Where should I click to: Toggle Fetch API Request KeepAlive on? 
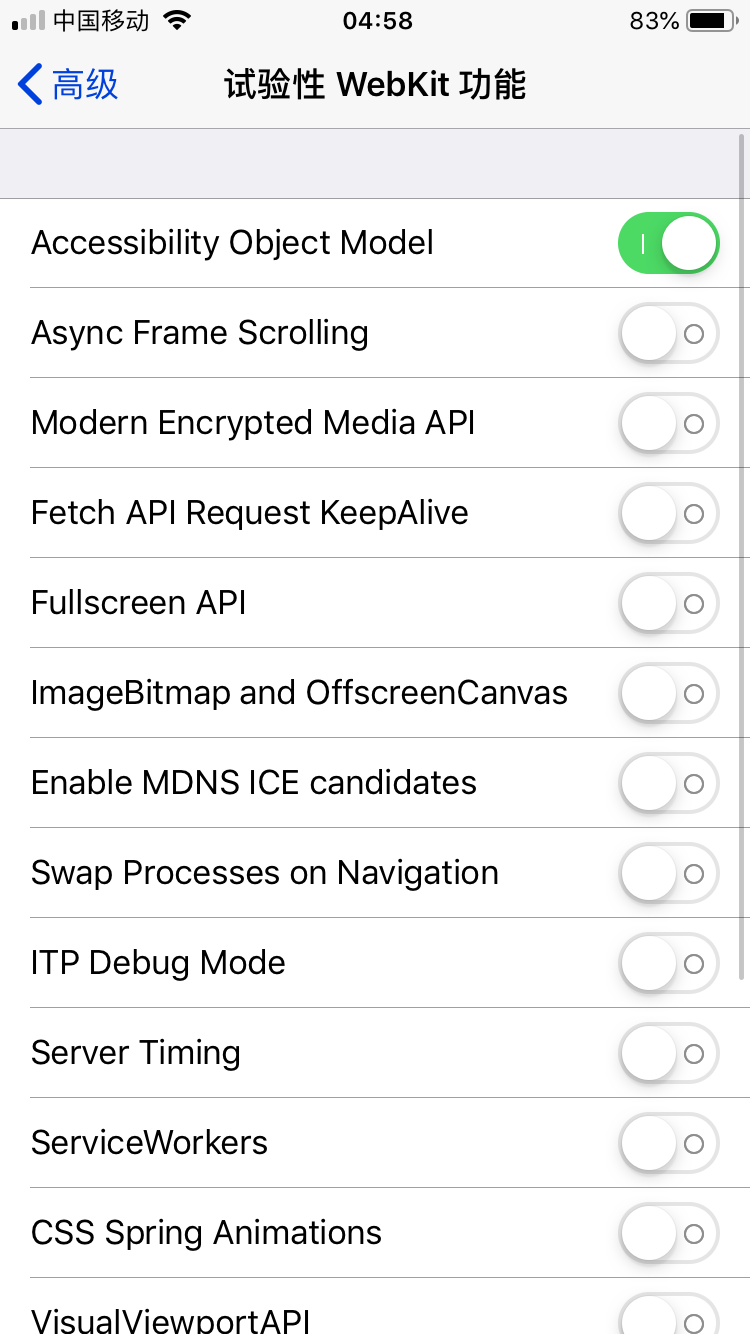click(668, 513)
